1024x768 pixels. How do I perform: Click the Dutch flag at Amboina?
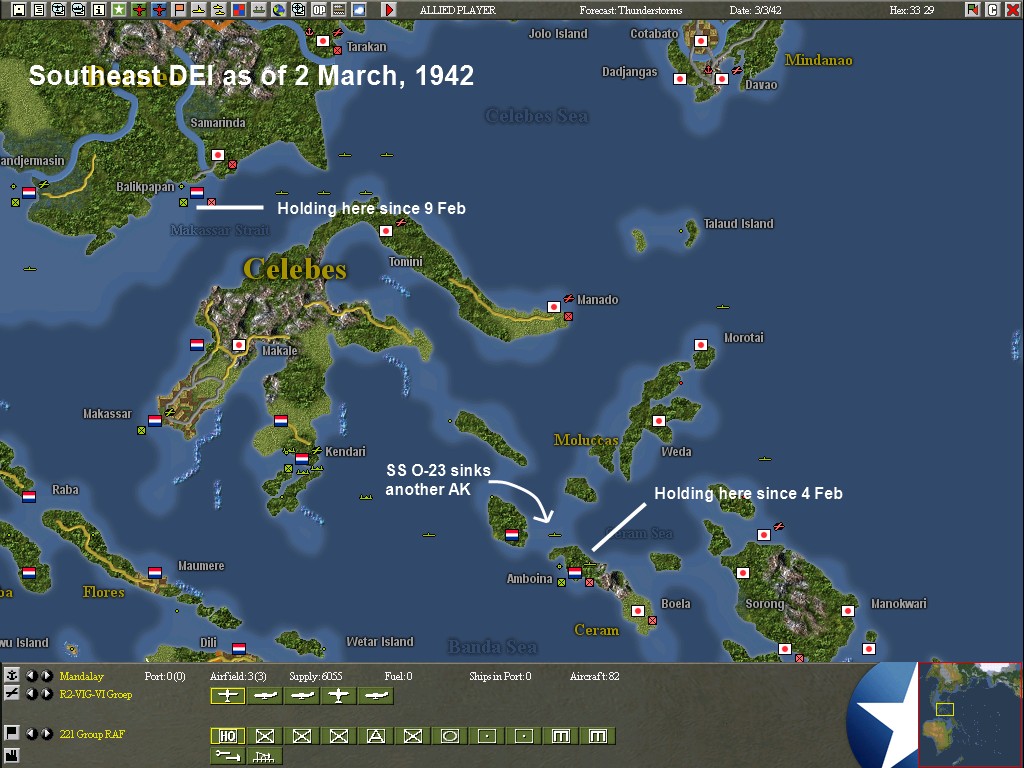click(575, 573)
